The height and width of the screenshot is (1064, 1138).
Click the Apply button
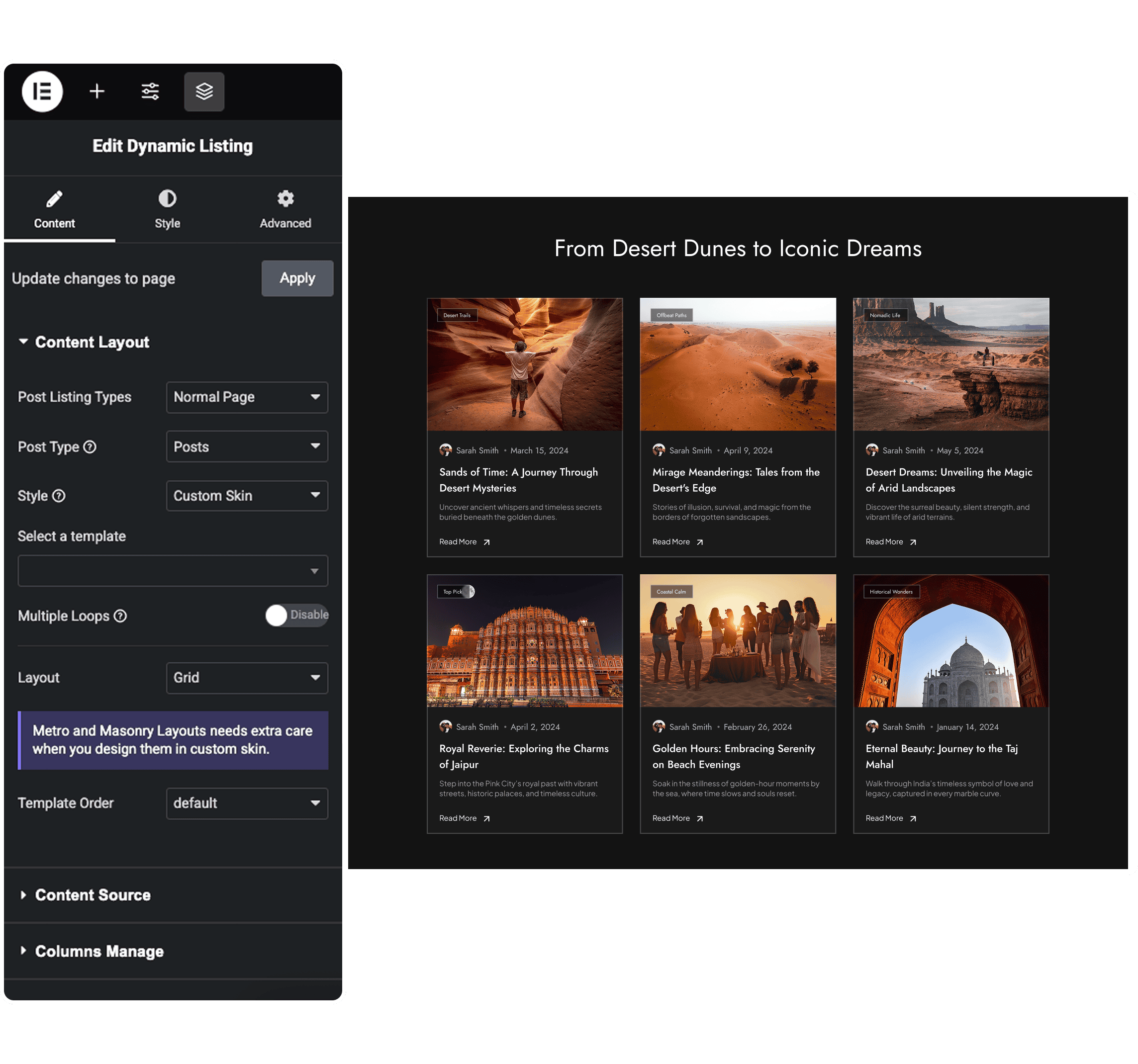coord(297,279)
